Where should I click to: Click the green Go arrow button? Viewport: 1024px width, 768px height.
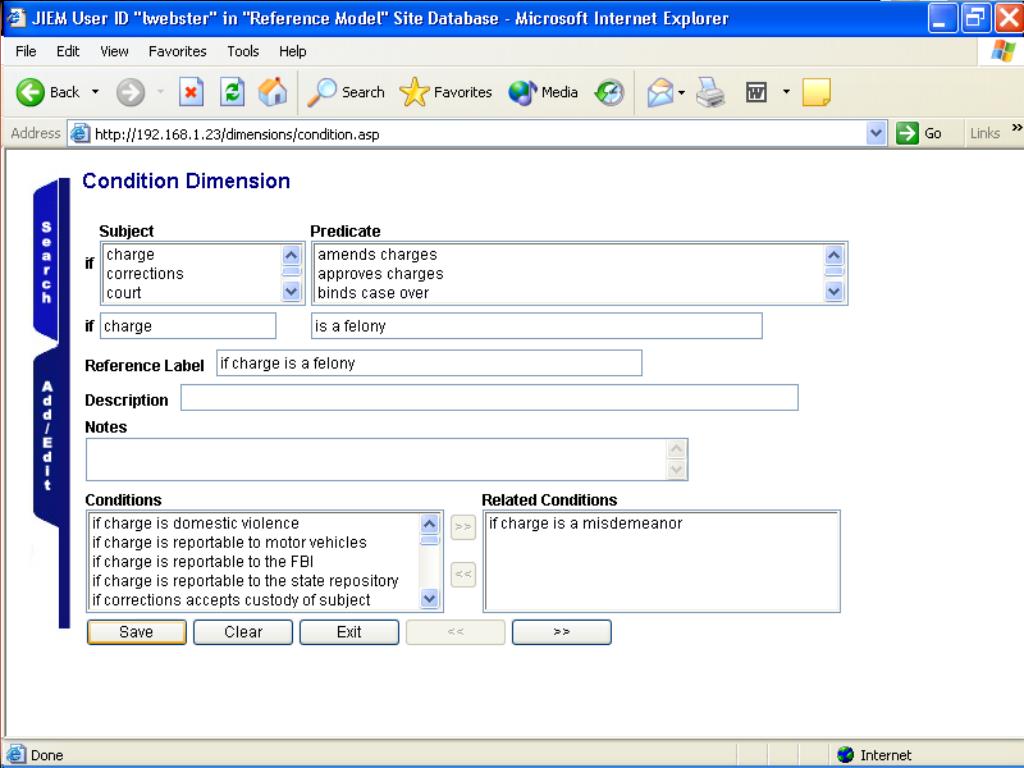tap(907, 133)
